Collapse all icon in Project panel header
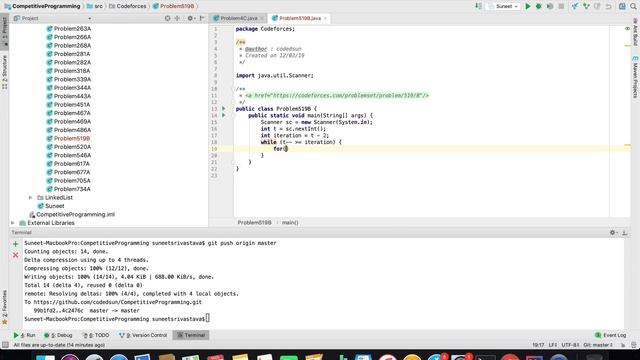This screenshot has height=360, width=640. (x=178, y=18)
